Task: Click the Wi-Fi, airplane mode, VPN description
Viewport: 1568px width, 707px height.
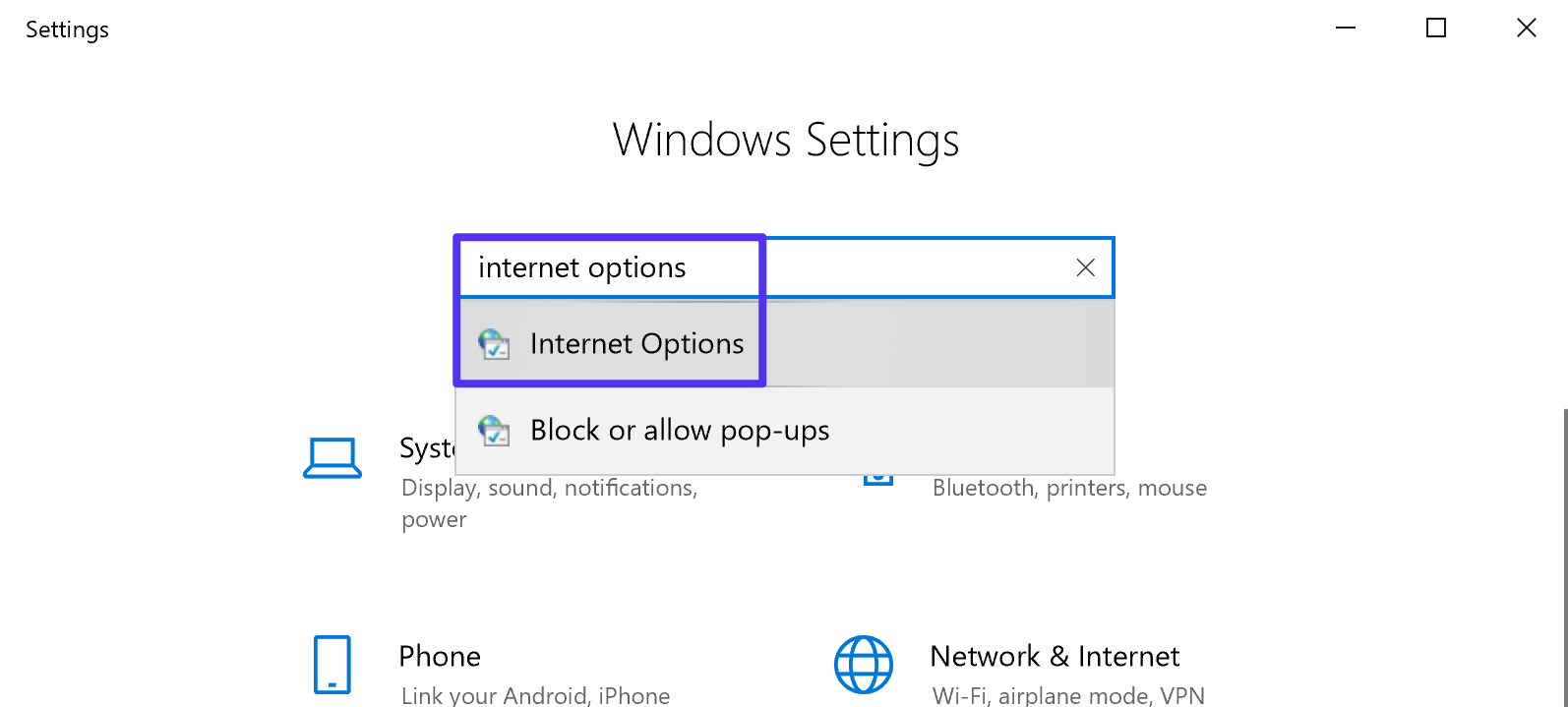Action: click(1068, 694)
